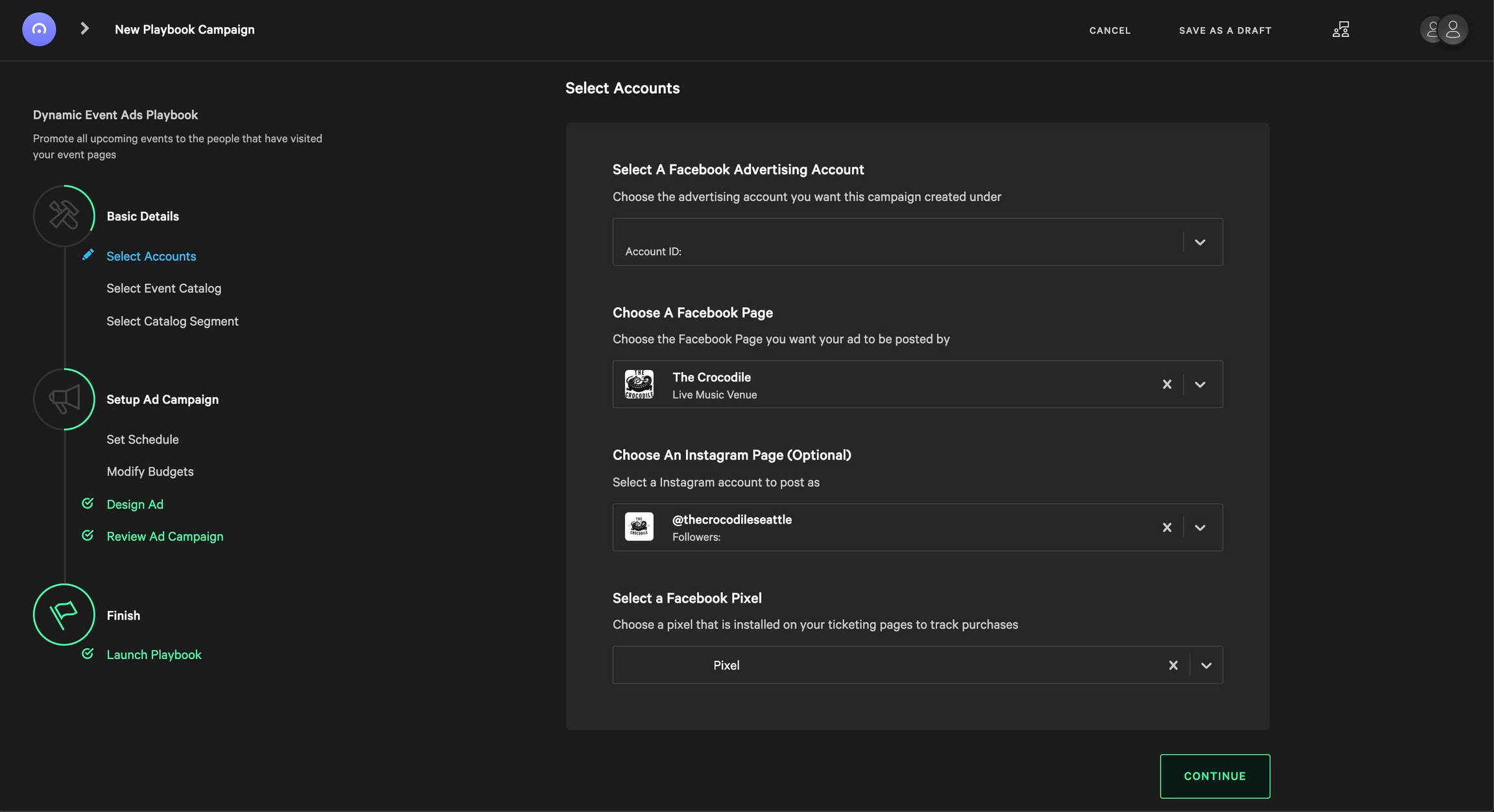Image resolution: width=1494 pixels, height=812 pixels.
Task: Click the @thecrocodileseattle account name
Action: click(x=732, y=520)
